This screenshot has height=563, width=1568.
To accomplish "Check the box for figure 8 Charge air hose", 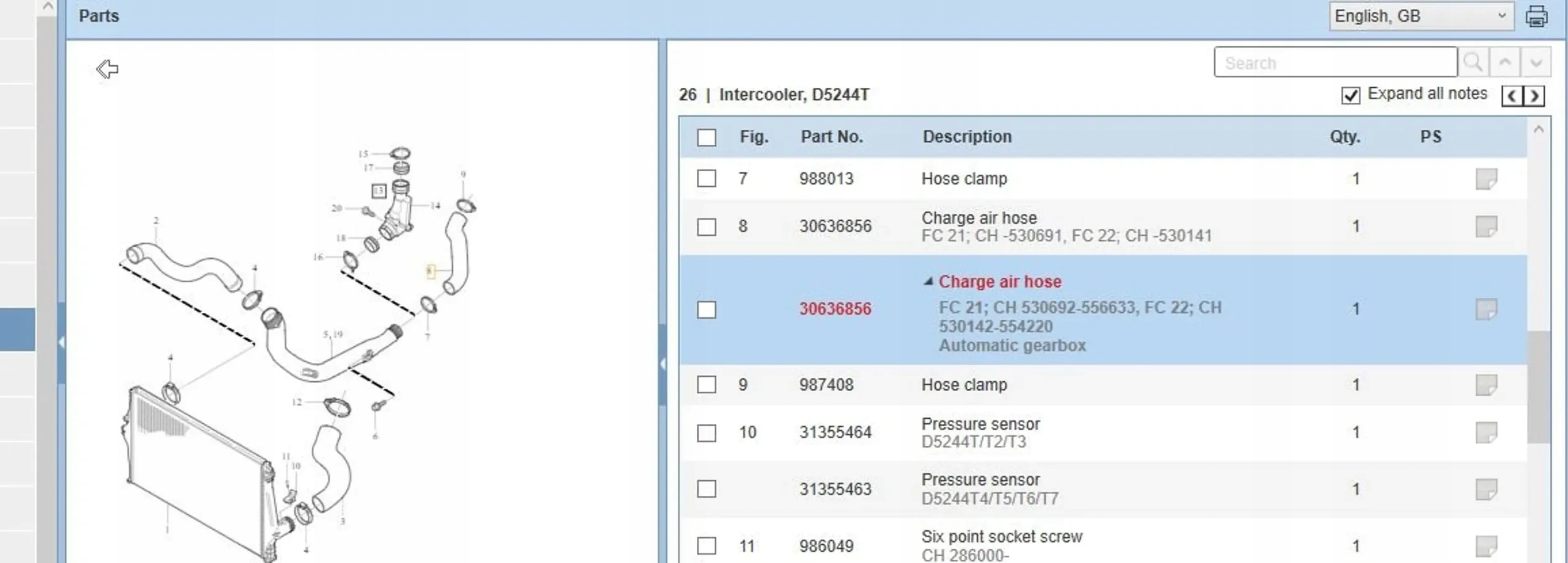I will (x=707, y=226).
